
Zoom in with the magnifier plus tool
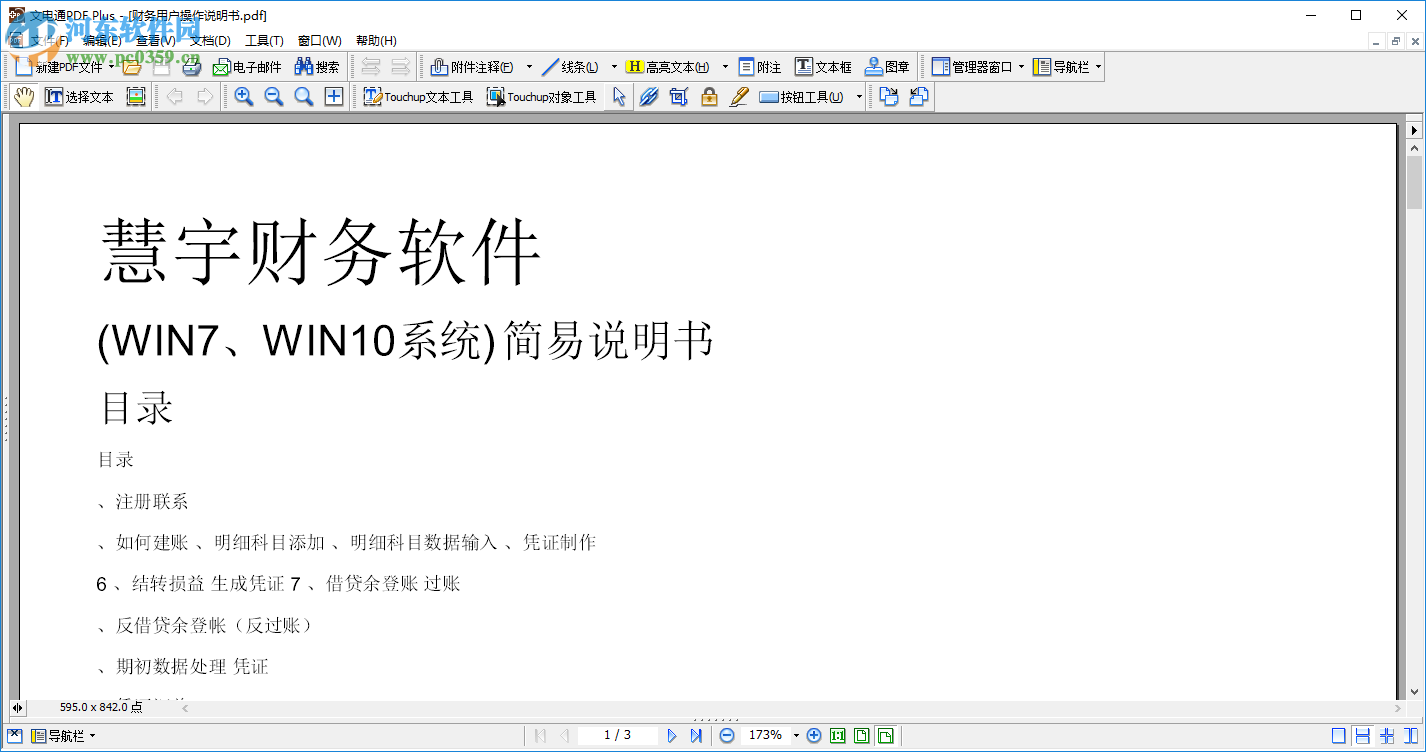(244, 96)
